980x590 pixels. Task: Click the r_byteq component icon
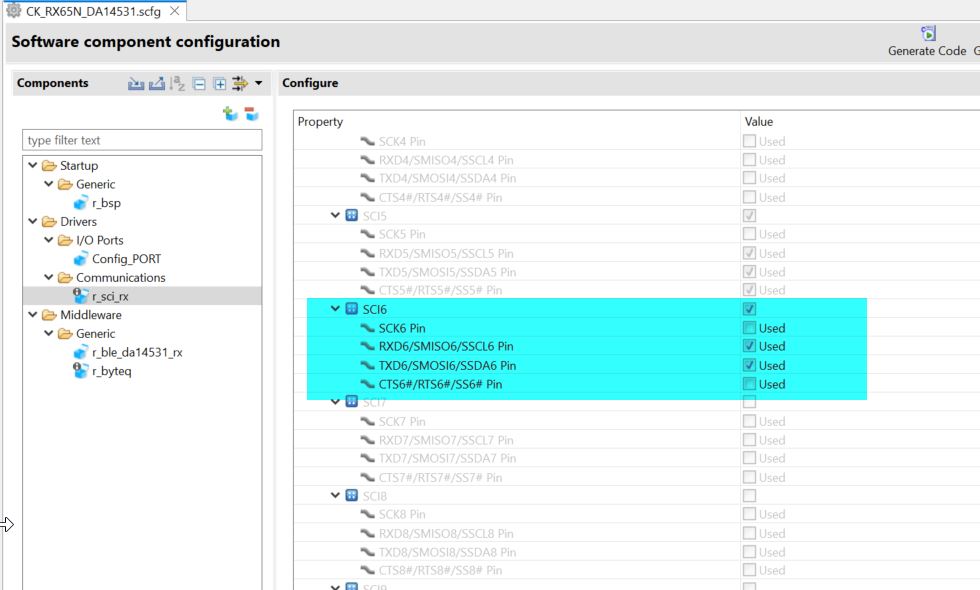pyautogui.click(x=81, y=371)
